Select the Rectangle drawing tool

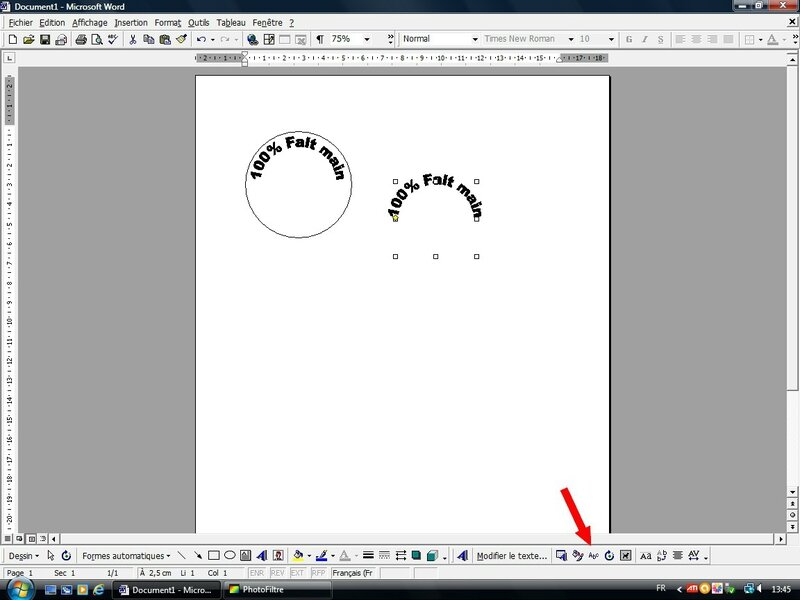(x=213, y=556)
